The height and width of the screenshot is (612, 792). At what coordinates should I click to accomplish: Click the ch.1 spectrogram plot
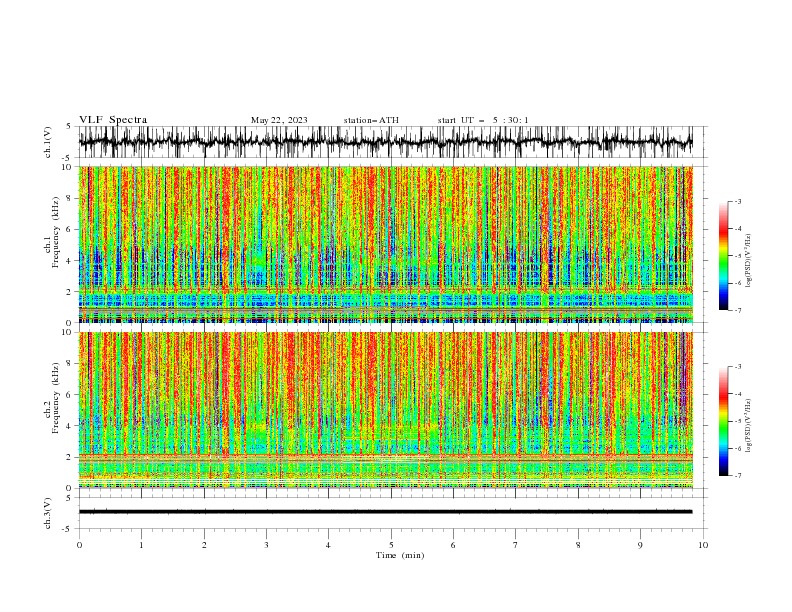pyautogui.click(x=386, y=244)
